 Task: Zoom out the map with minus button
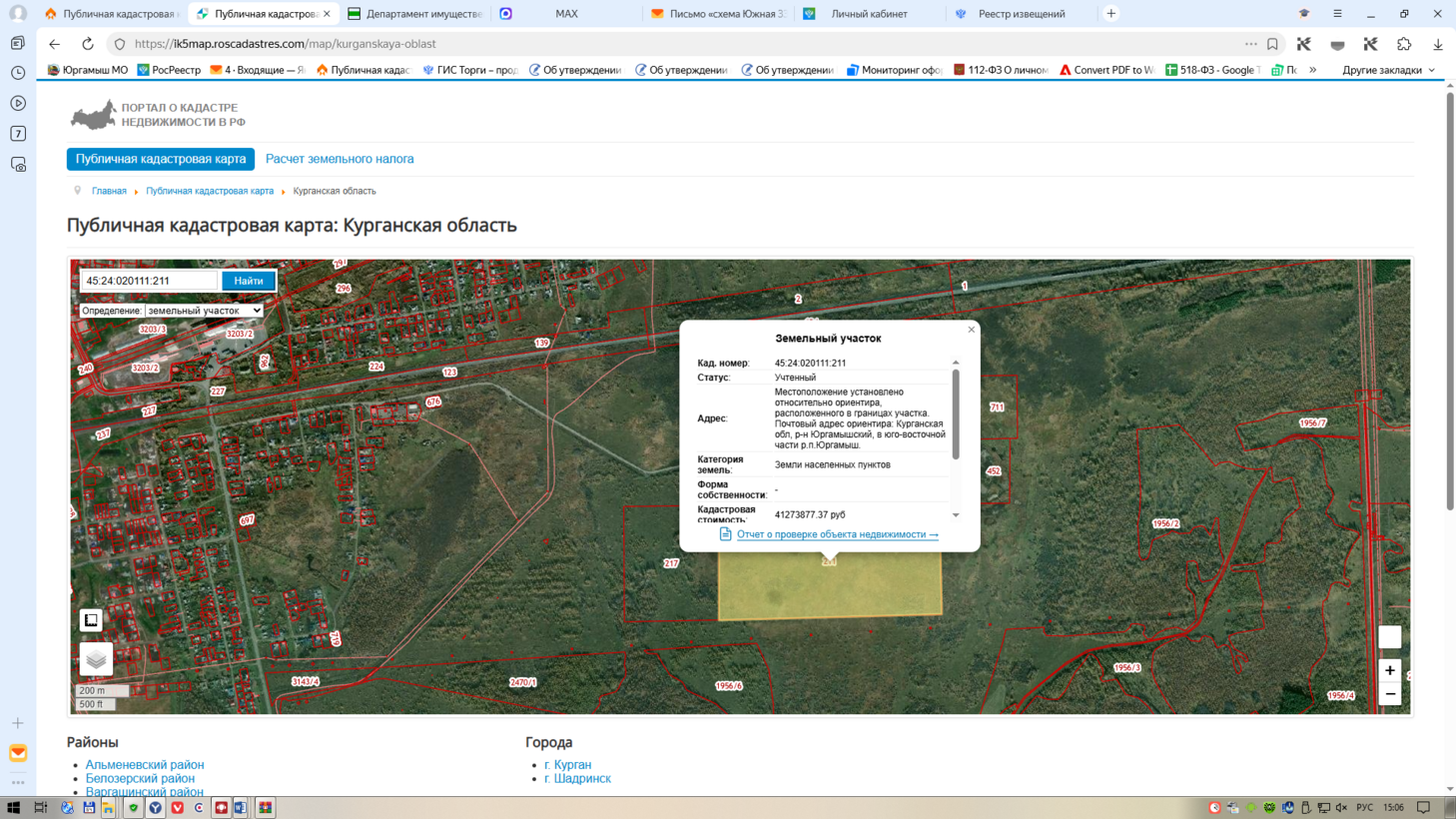1389,694
